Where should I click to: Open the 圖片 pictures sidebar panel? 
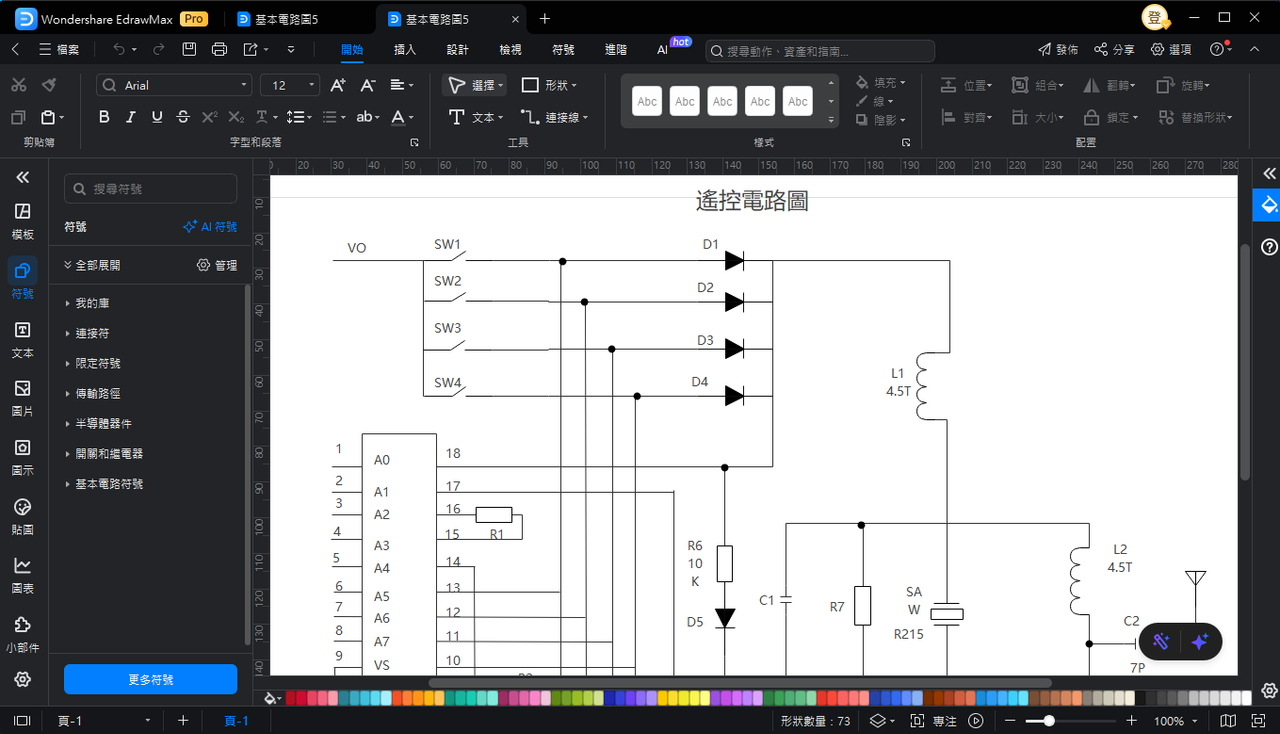pyautogui.click(x=22, y=397)
